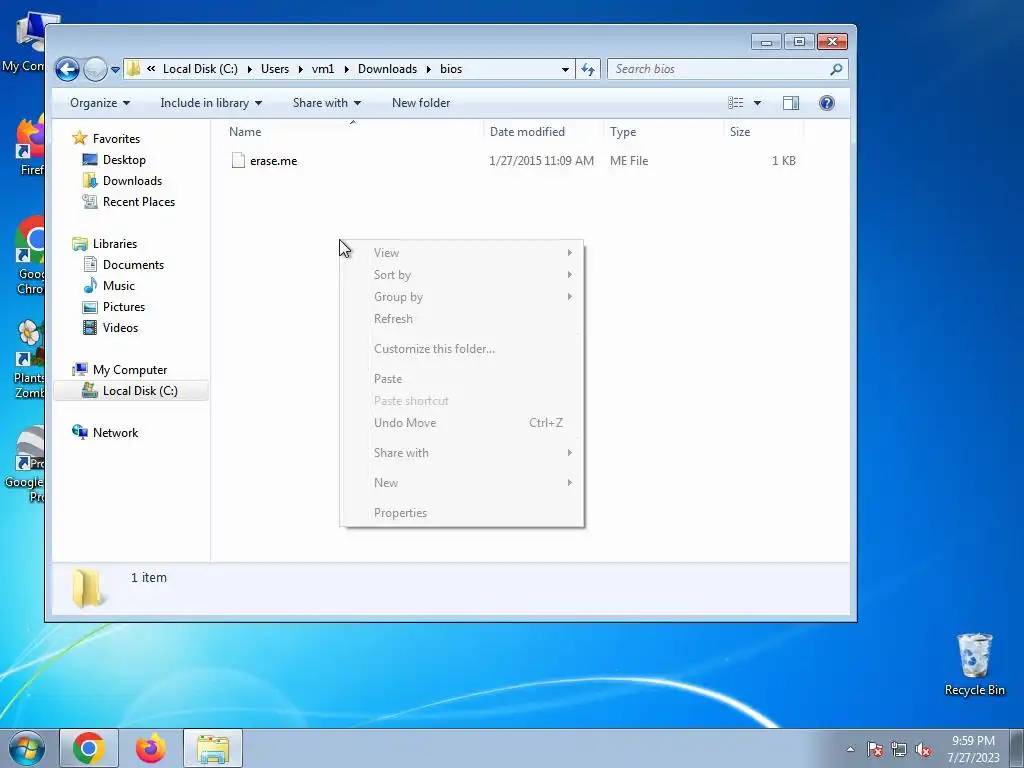
Task: Click the search magnifier icon
Action: [x=836, y=69]
